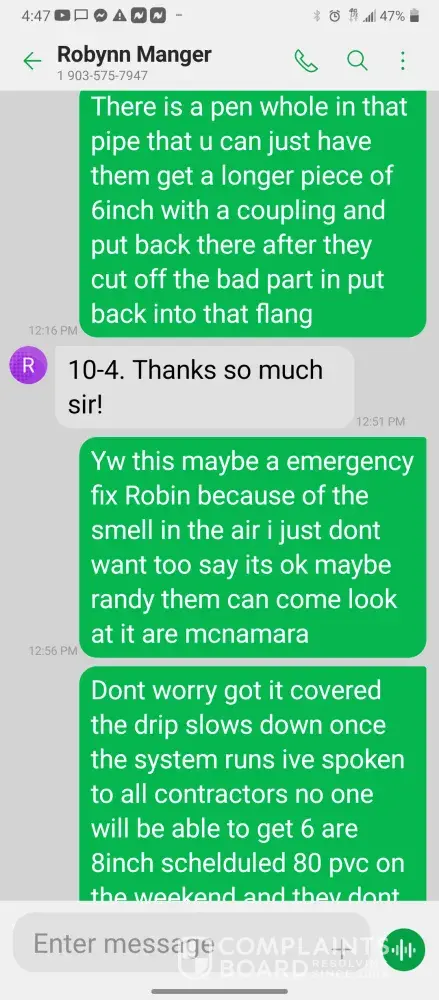Tap the alarm clock status bar icon
The image size is (439, 1000).
pyautogui.click(x=334, y=16)
